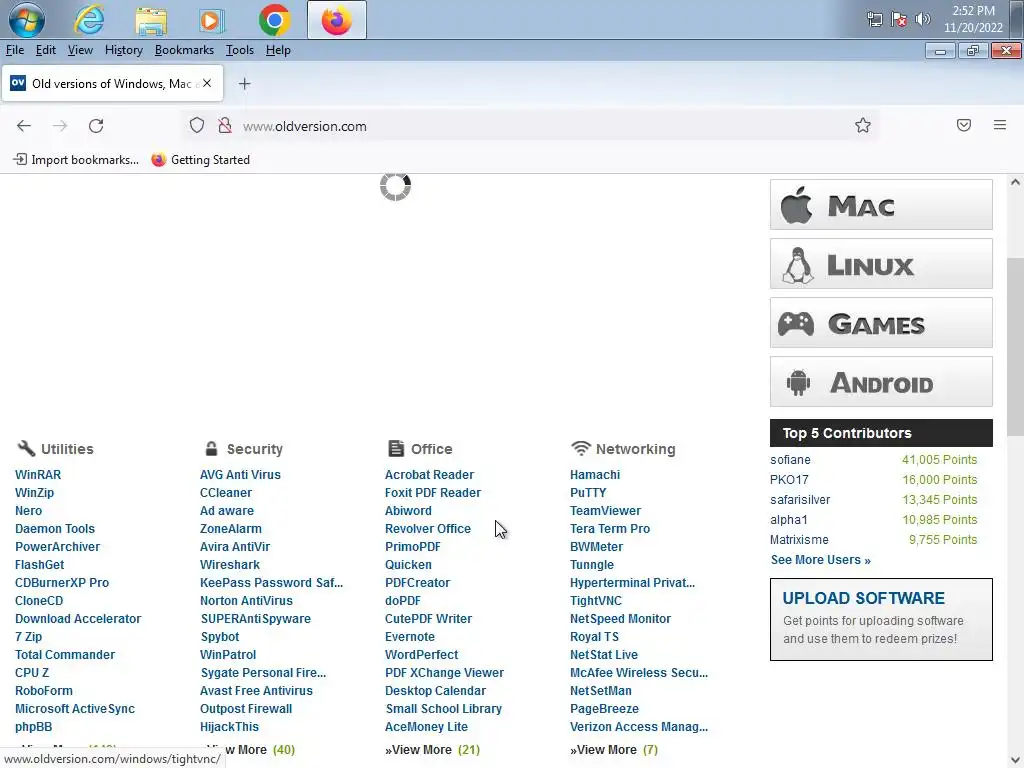Click the Upload Software banner
Viewport: 1024px width, 768px height.
click(881, 619)
